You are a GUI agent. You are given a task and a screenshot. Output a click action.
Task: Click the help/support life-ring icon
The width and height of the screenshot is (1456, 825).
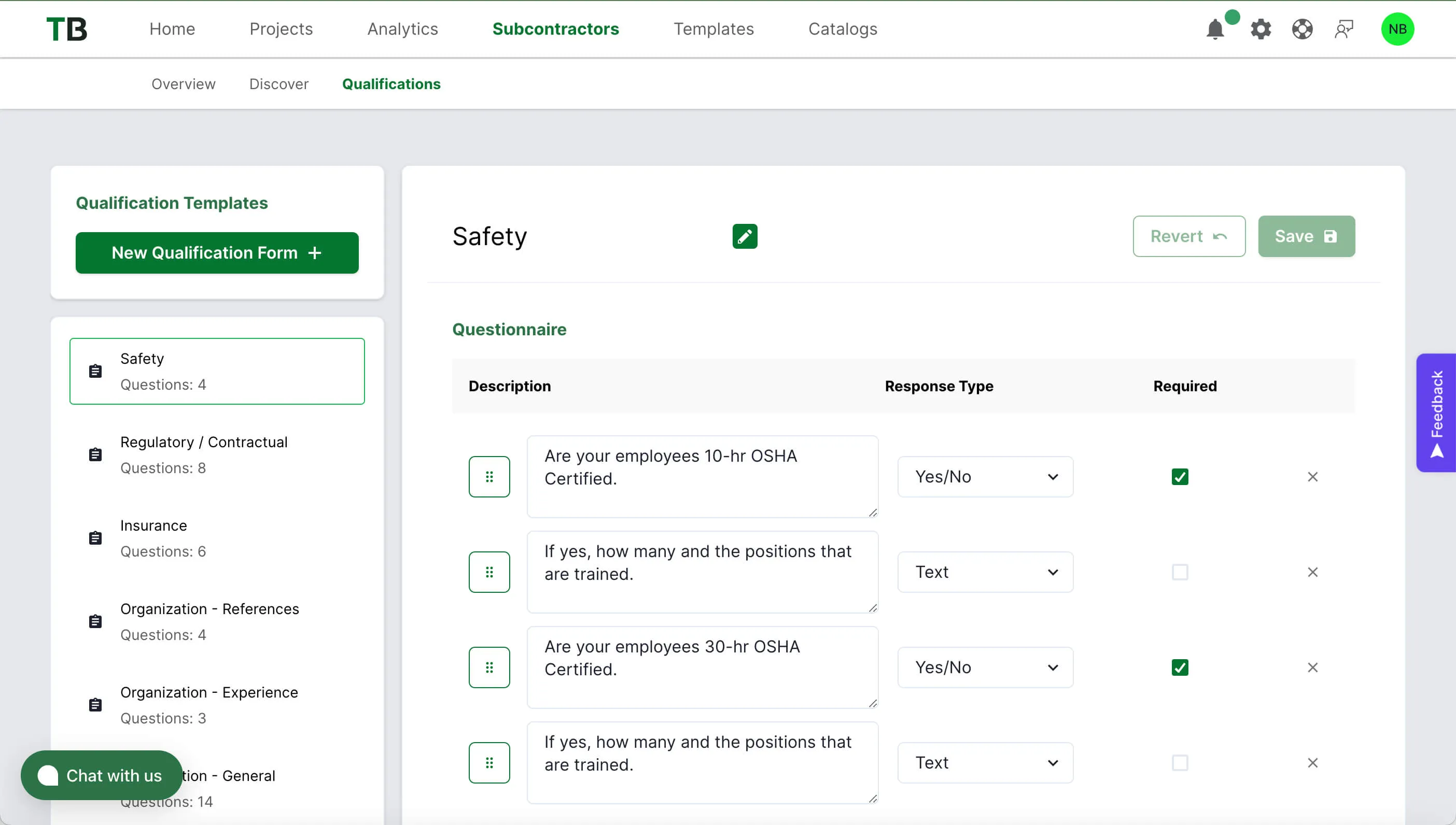point(1302,29)
